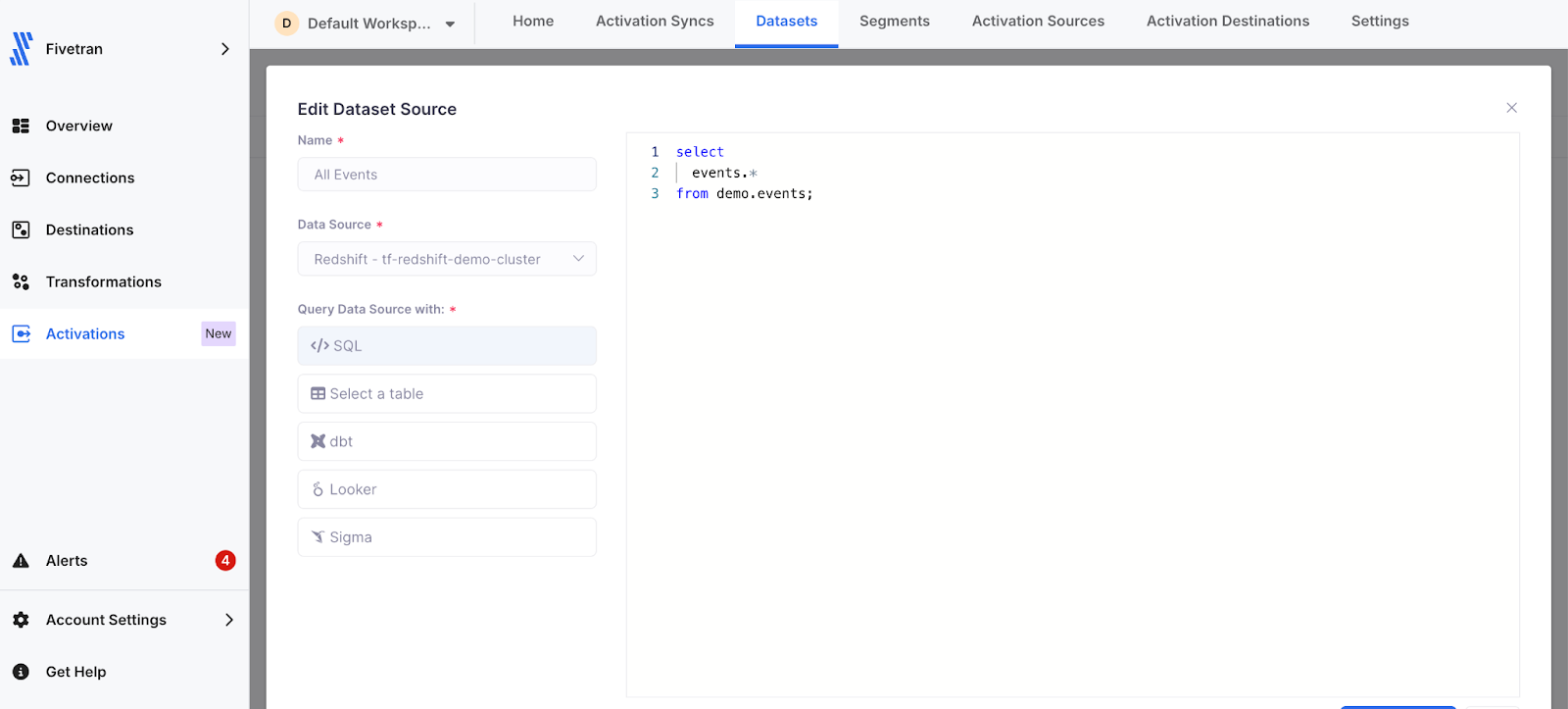The width and height of the screenshot is (1568, 709).
Task: Open the Activations sidebar icon
Action: [21, 333]
